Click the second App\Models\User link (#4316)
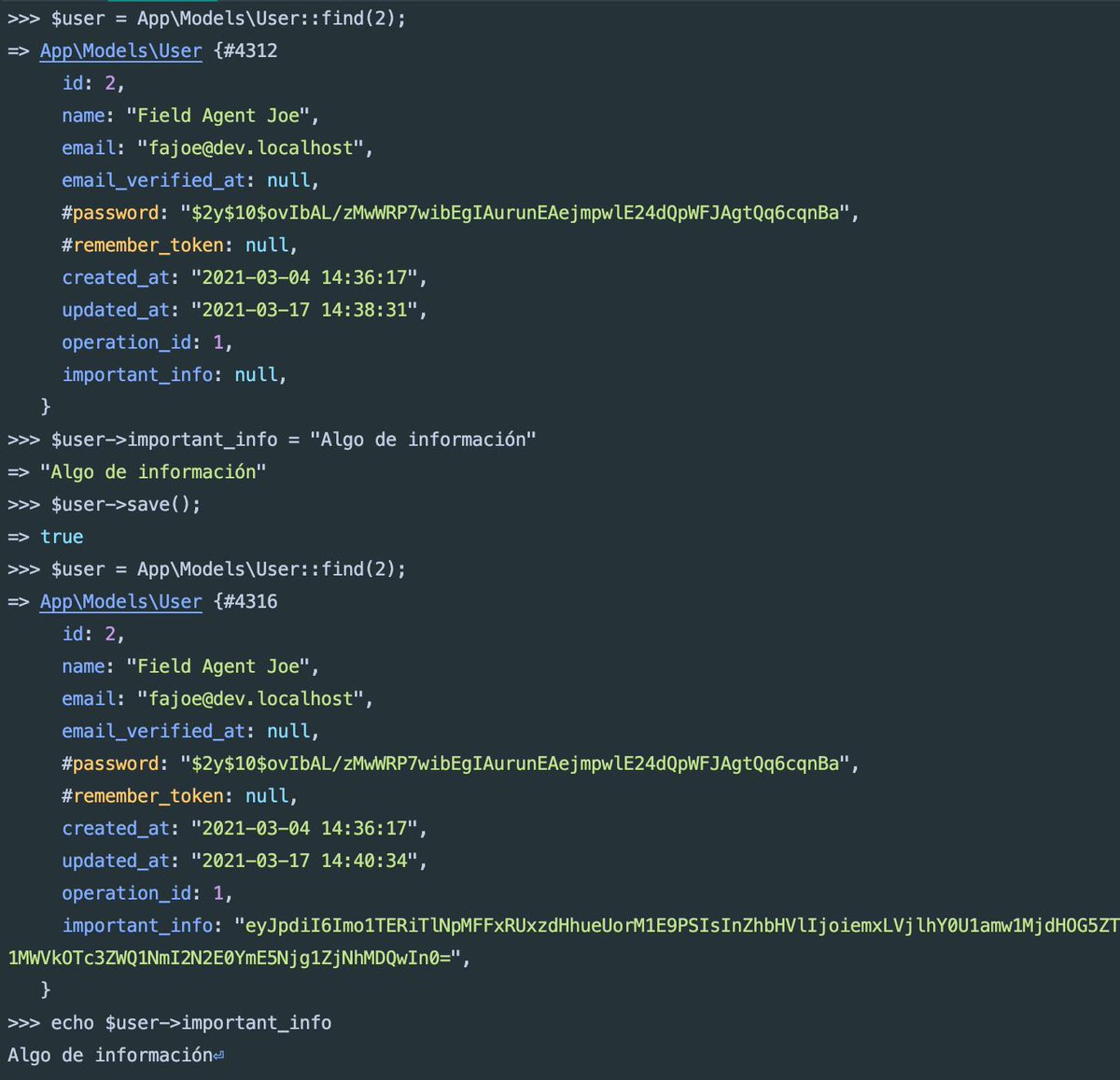The height and width of the screenshot is (1080, 1120). pos(120,602)
